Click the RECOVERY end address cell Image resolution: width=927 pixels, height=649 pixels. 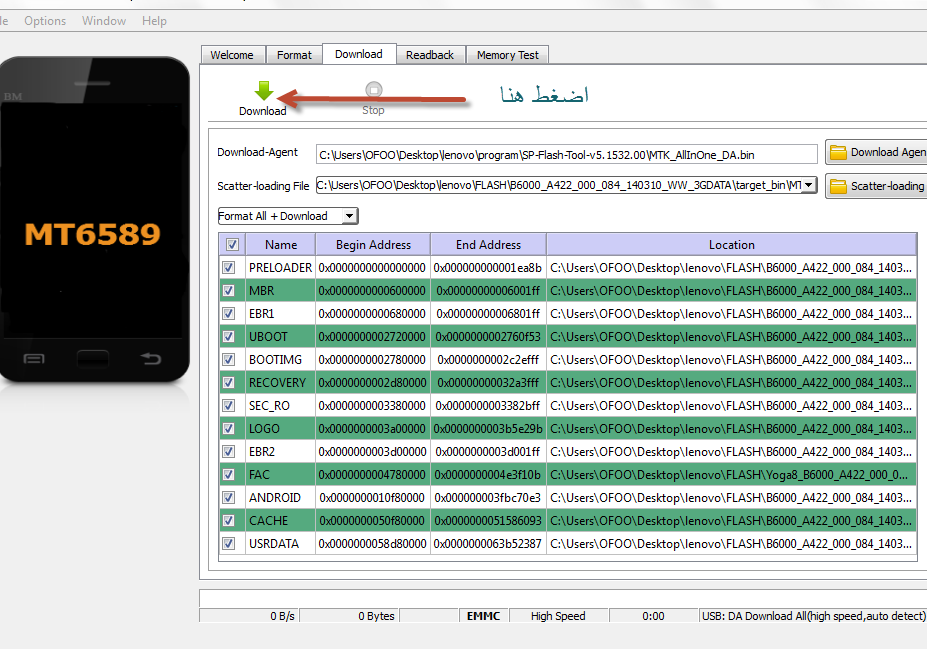click(488, 383)
